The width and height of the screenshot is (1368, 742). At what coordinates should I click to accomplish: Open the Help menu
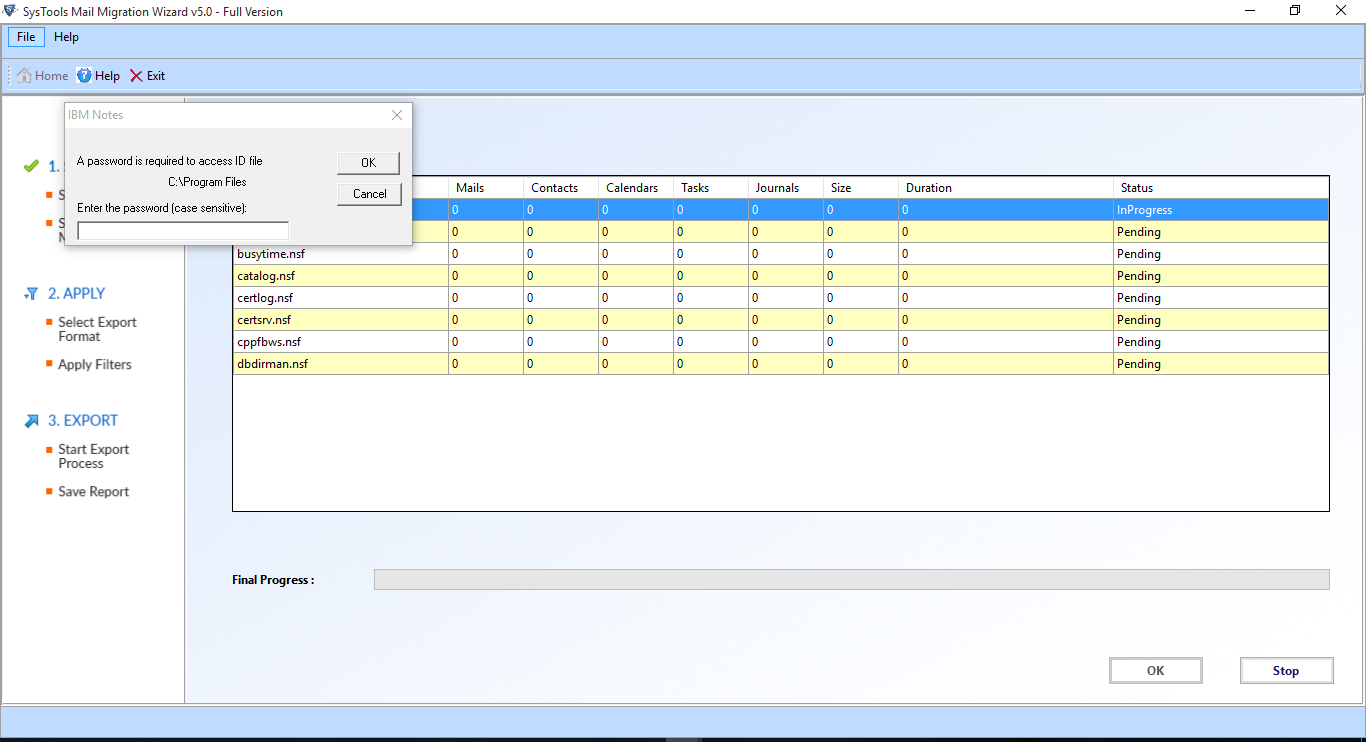66,37
